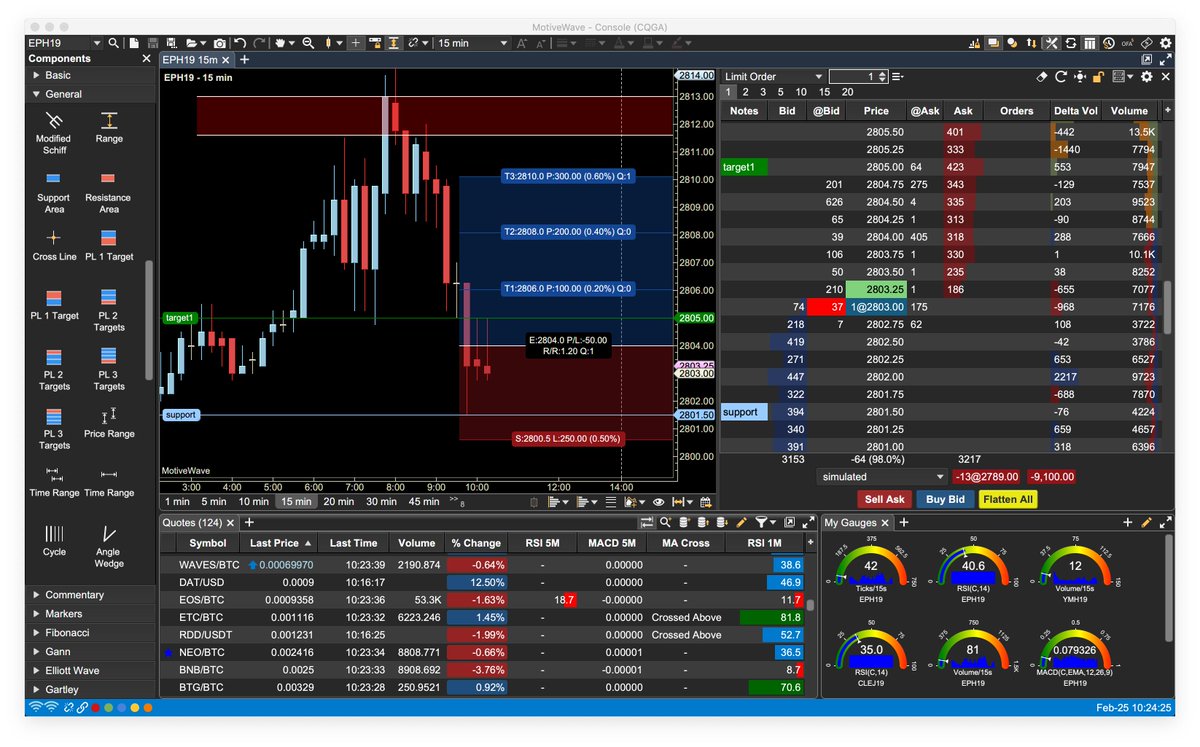Open DOM panel settings gear
Viewport: 1200px width, 747px height.
tap(1147, 76)
